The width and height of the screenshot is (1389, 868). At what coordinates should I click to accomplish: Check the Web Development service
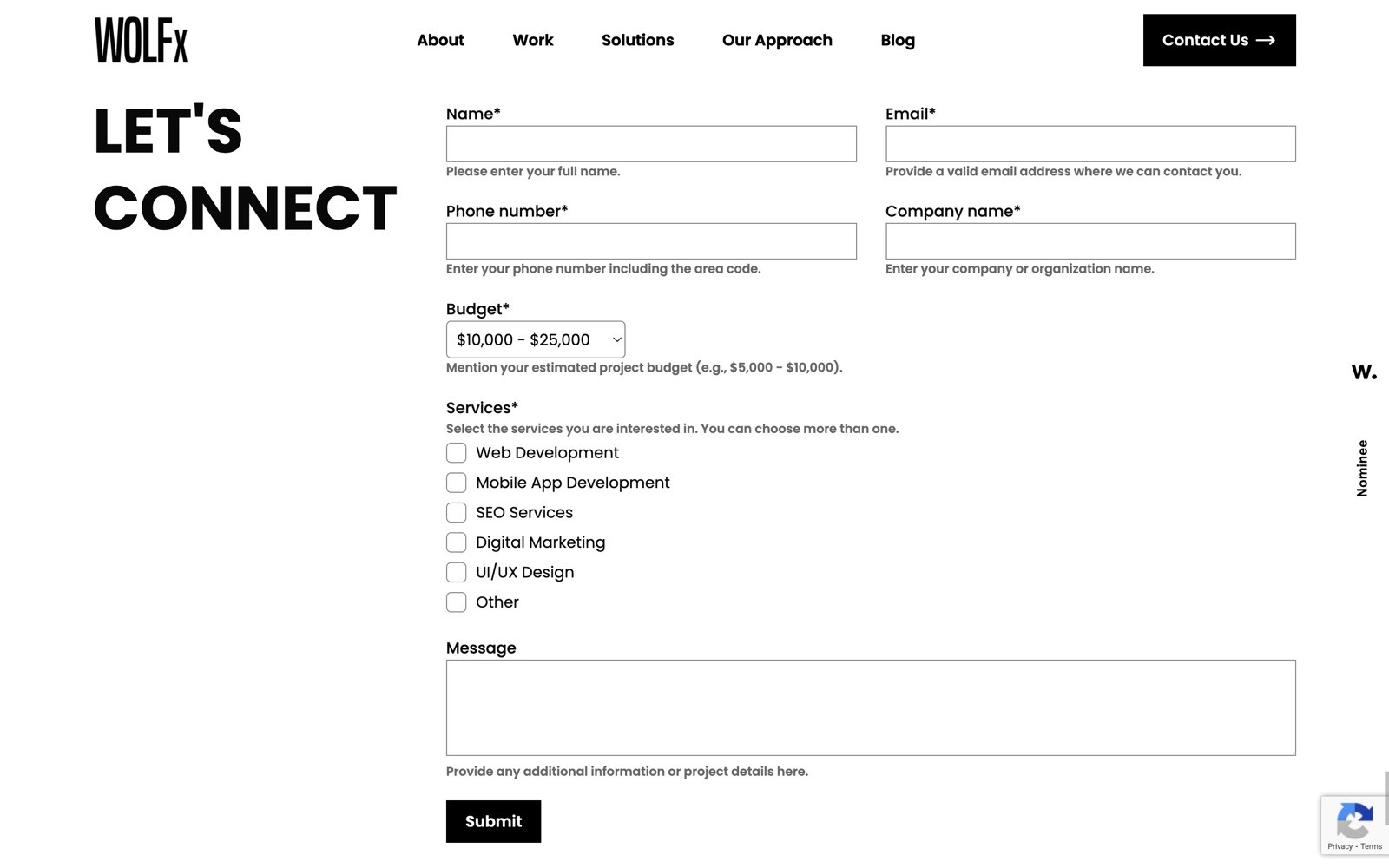pyautogui.click(x=456, y=452)
